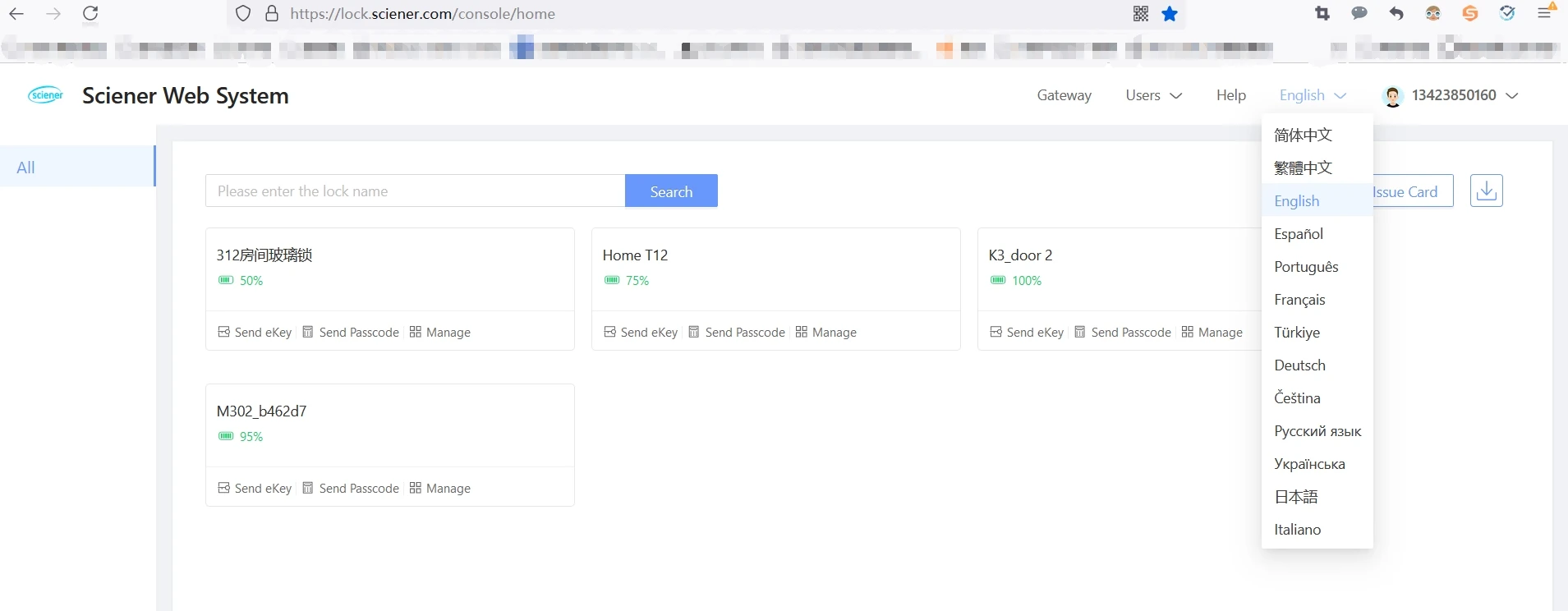Click Manage on Home T12 lock

click(x=825, y=332)
